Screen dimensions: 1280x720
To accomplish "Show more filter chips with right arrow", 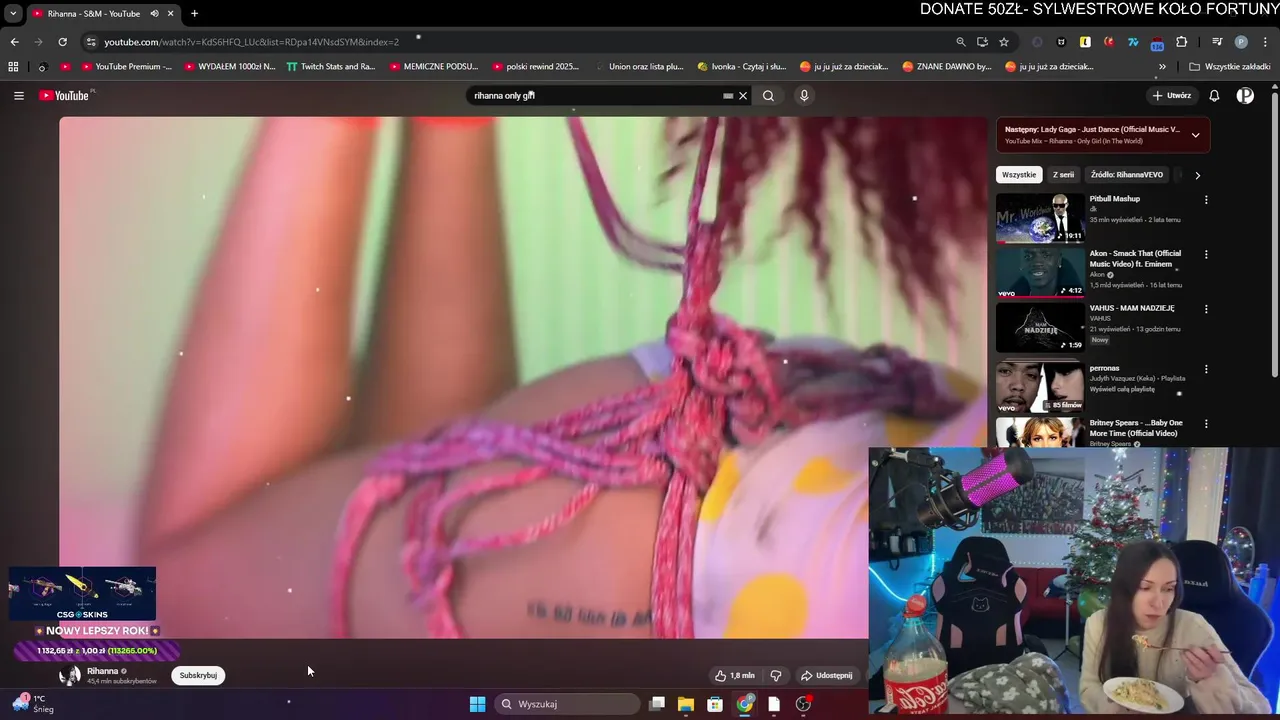I will click(x=1197, y=175).
